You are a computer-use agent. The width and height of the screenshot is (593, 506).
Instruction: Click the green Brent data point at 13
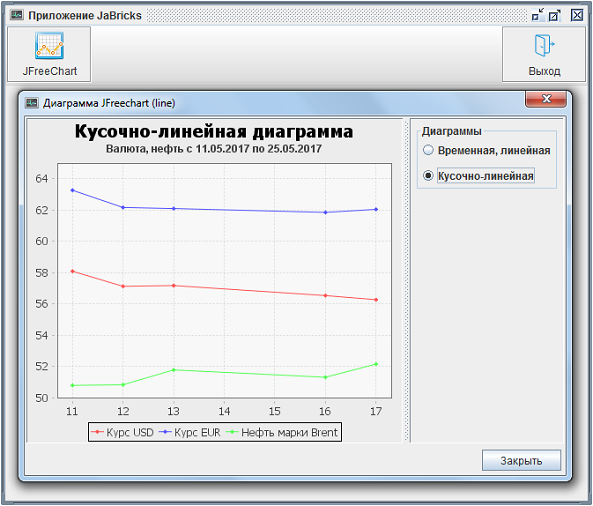coord(174,370)
